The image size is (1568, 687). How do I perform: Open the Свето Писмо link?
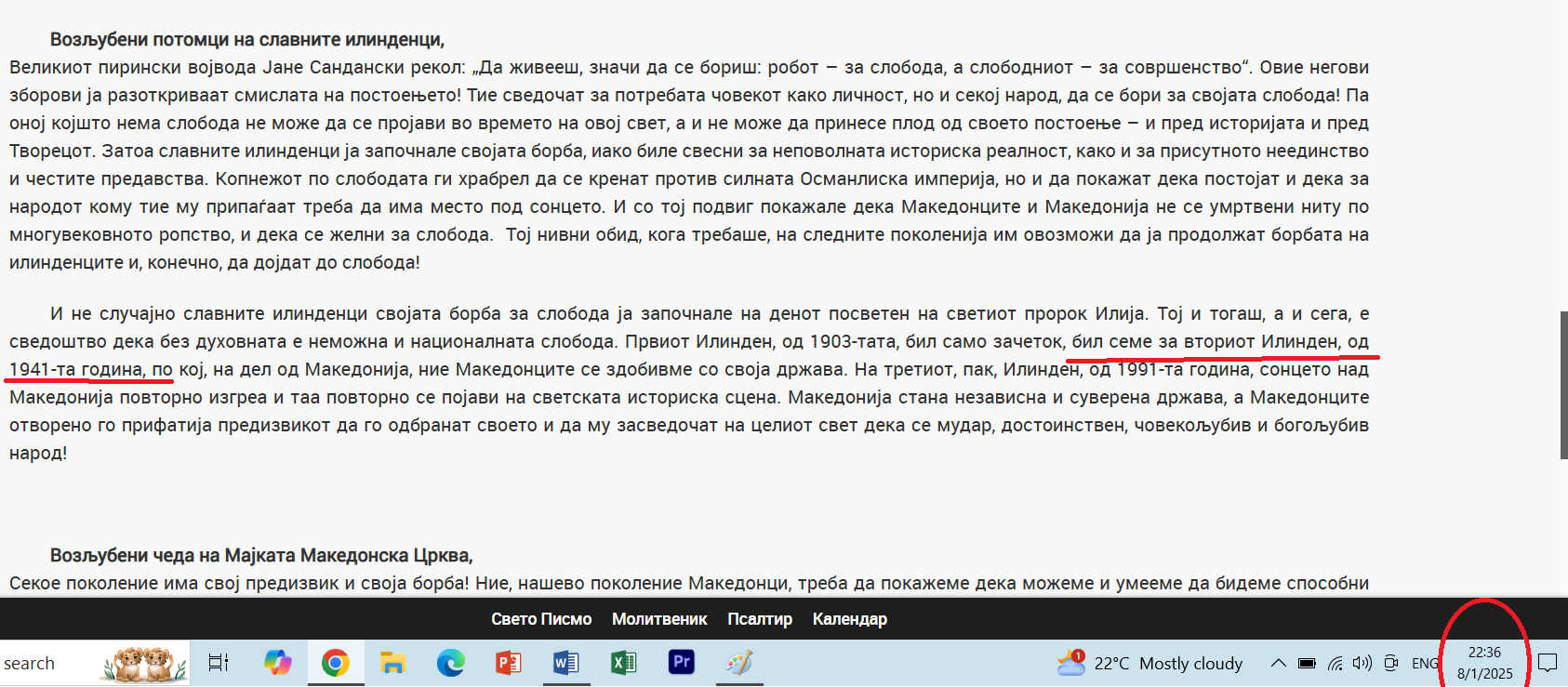[x=541, y=619]
